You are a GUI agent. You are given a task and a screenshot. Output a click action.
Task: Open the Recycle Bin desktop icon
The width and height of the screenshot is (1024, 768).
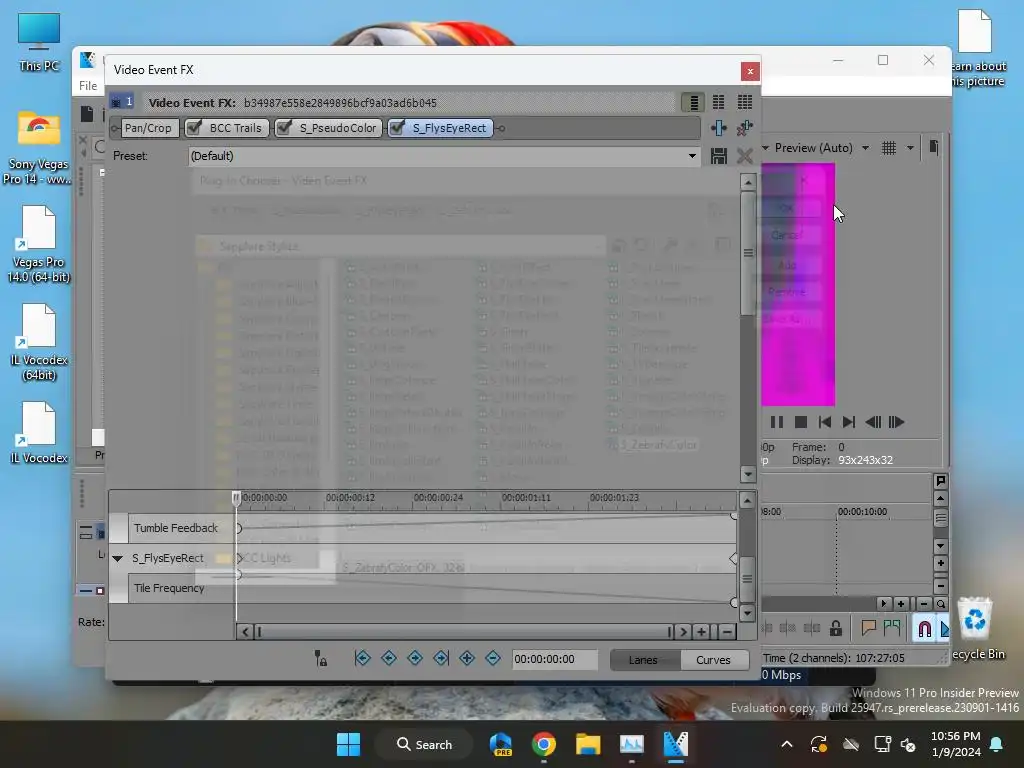(977, 628)
